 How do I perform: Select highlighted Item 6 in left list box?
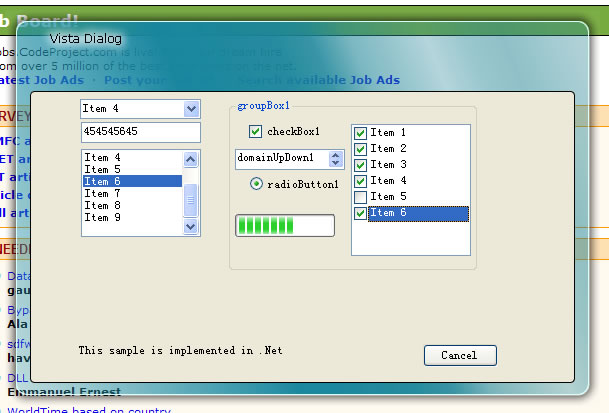coord(132,181)
